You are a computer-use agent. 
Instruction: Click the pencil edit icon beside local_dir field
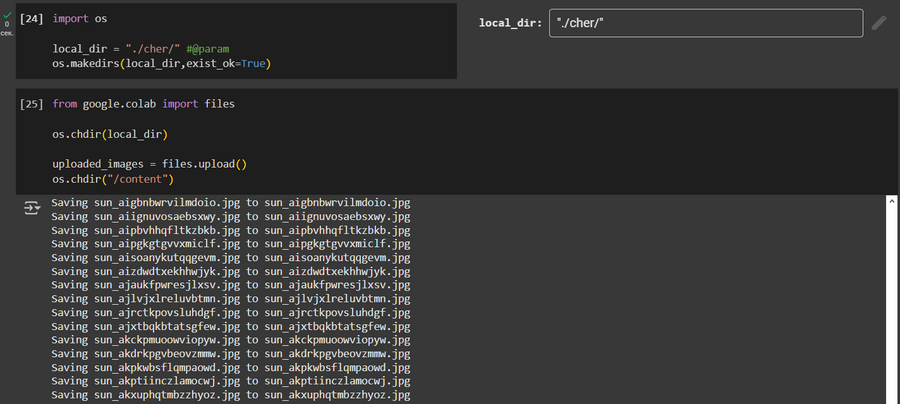(x=879, y=23)
